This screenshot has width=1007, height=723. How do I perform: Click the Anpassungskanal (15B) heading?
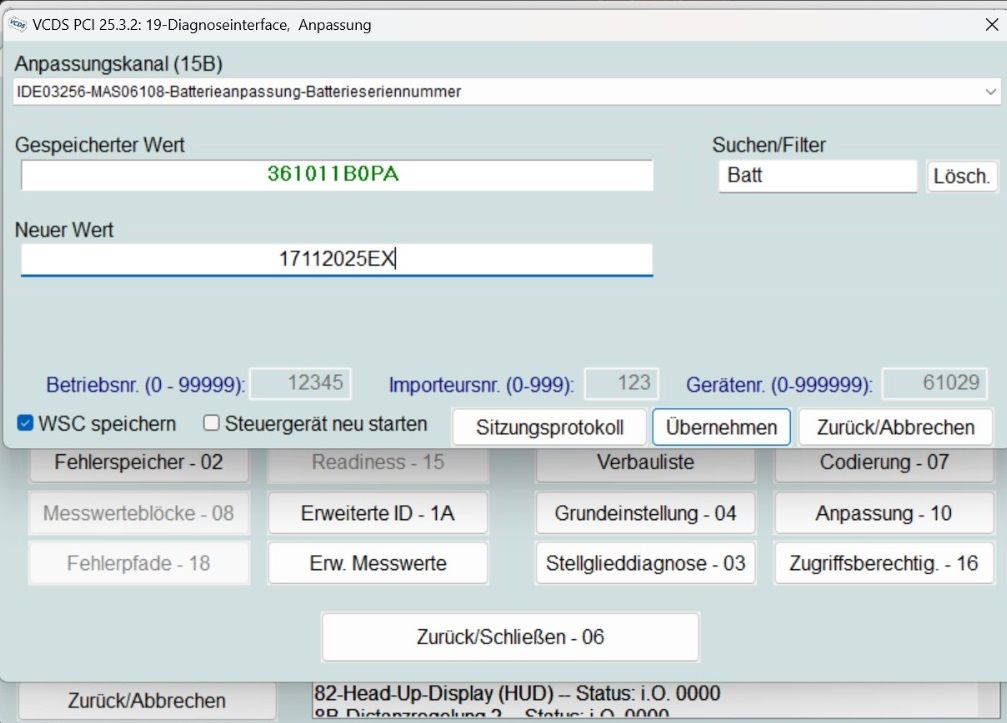click(119, 64)
